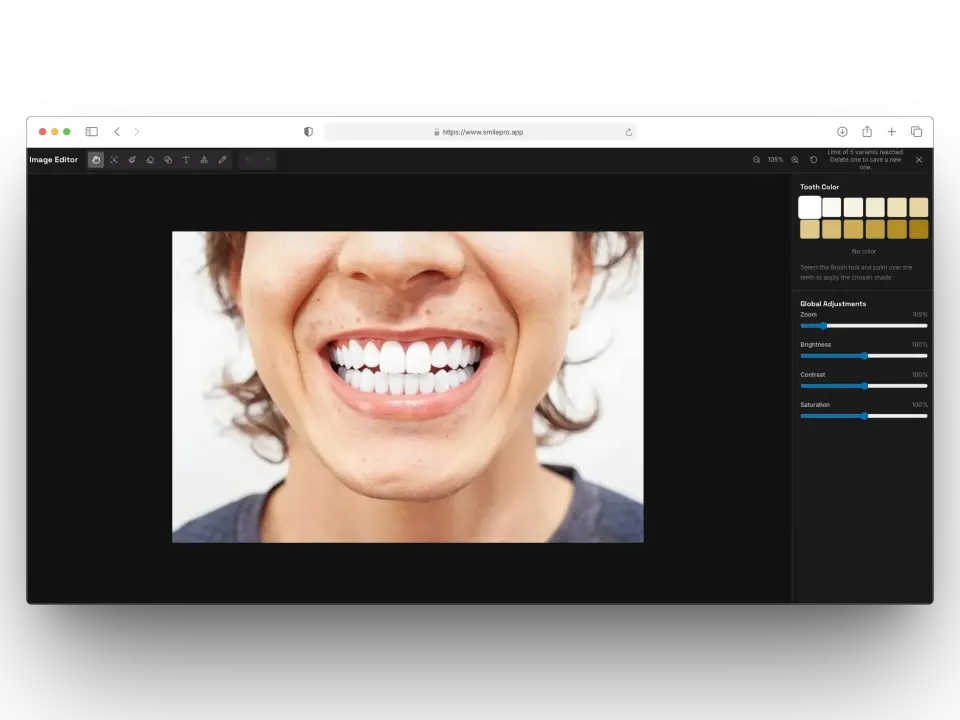Reload the page using the address bar refresh icon

[x=629, y=132]
